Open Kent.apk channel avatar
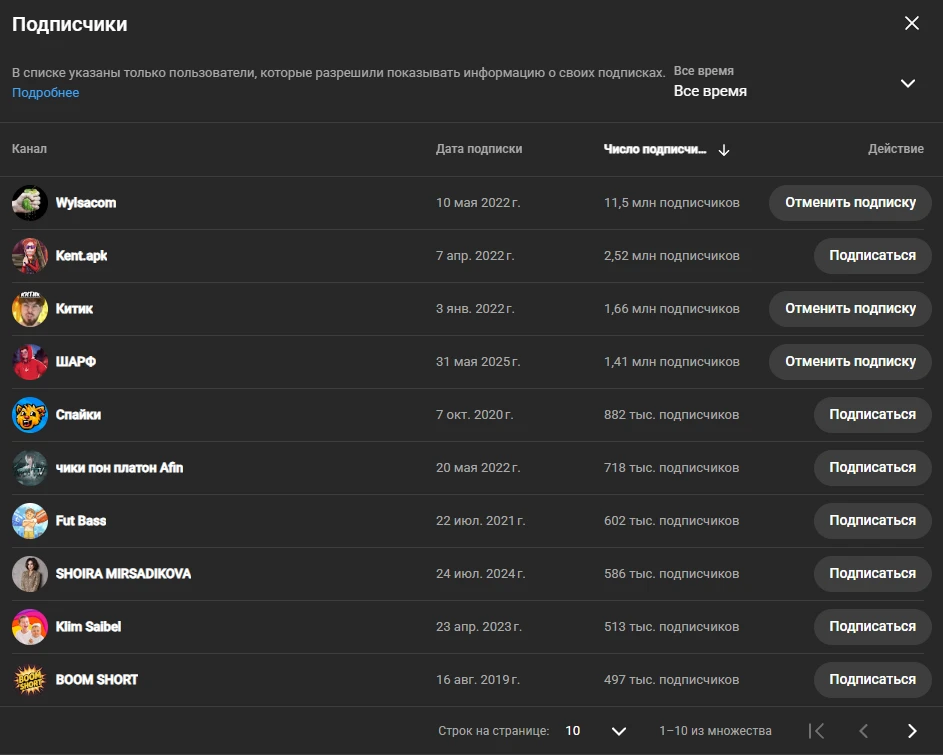Viewport: 943px width, 755px height. click(29, 256)
